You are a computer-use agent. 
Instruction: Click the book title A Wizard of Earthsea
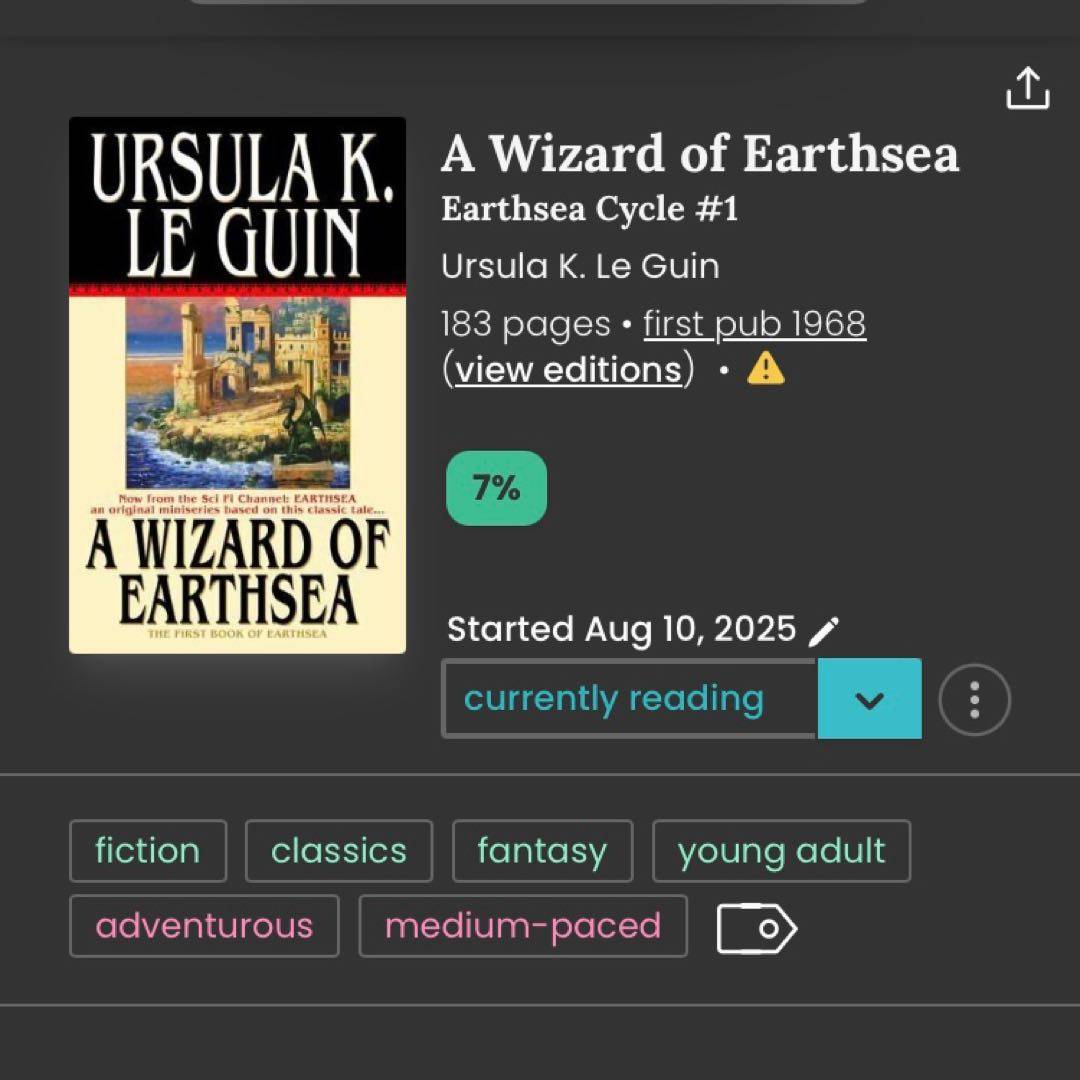click(700, 154)
